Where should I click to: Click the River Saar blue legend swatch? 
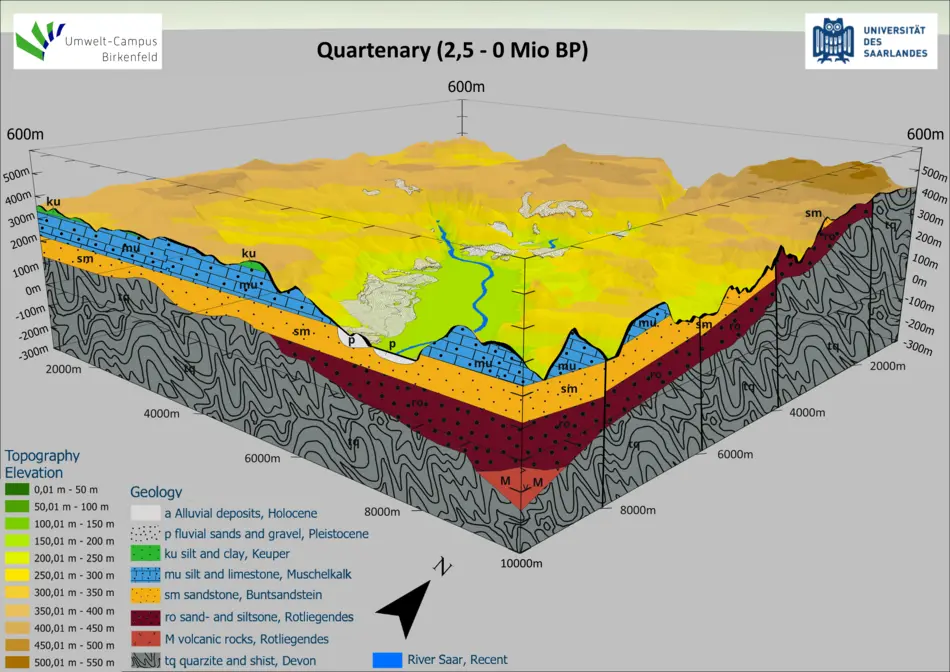pyautogui.click(x=387, y=660)
